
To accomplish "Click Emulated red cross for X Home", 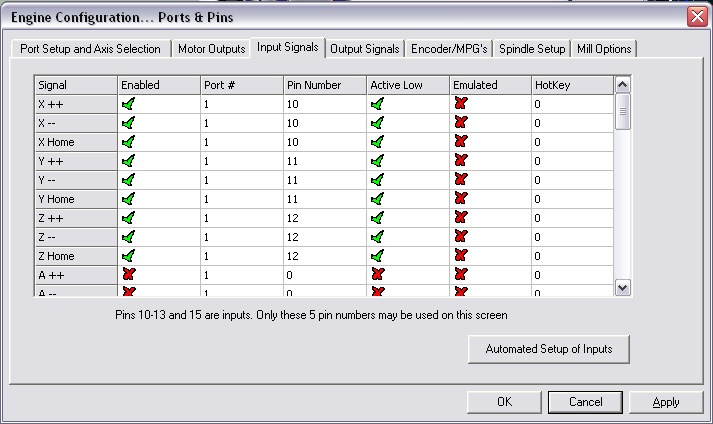I will pyautogui.click(x=461, y=142).
